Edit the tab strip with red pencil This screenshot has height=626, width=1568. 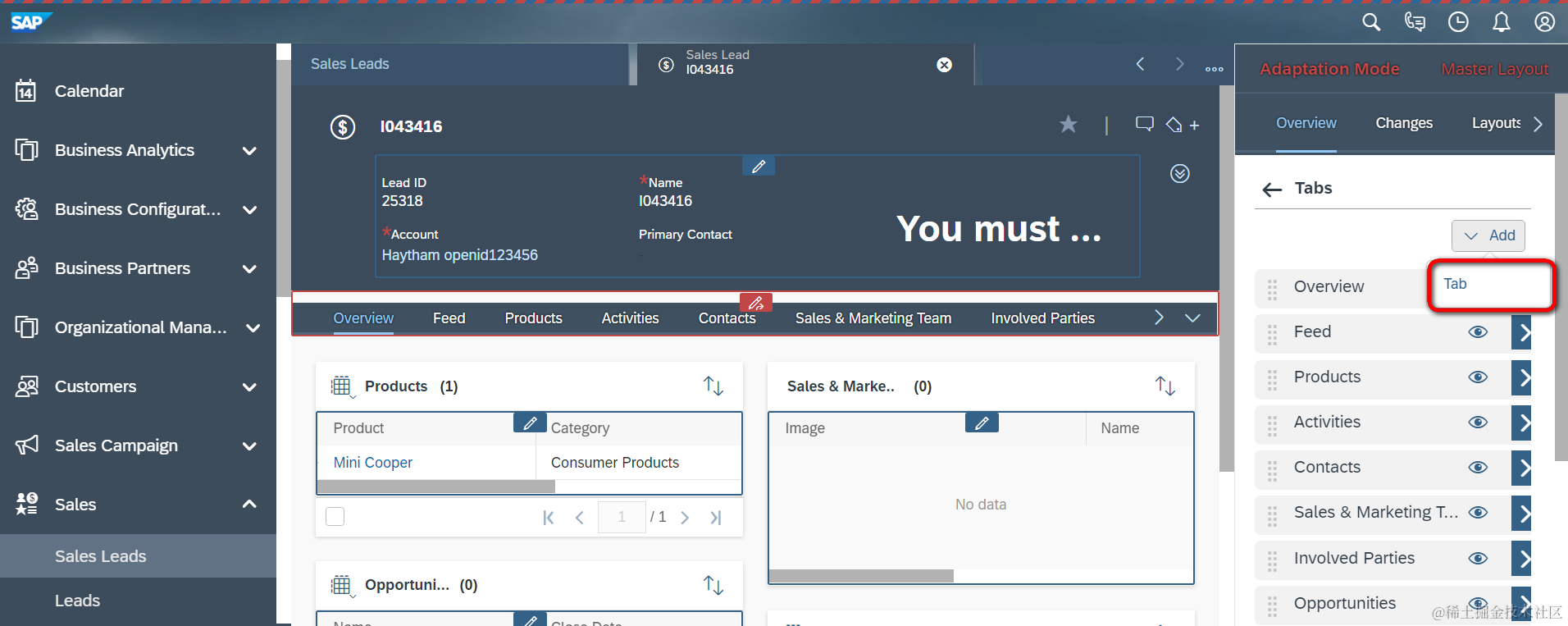[x=756, y=303]
